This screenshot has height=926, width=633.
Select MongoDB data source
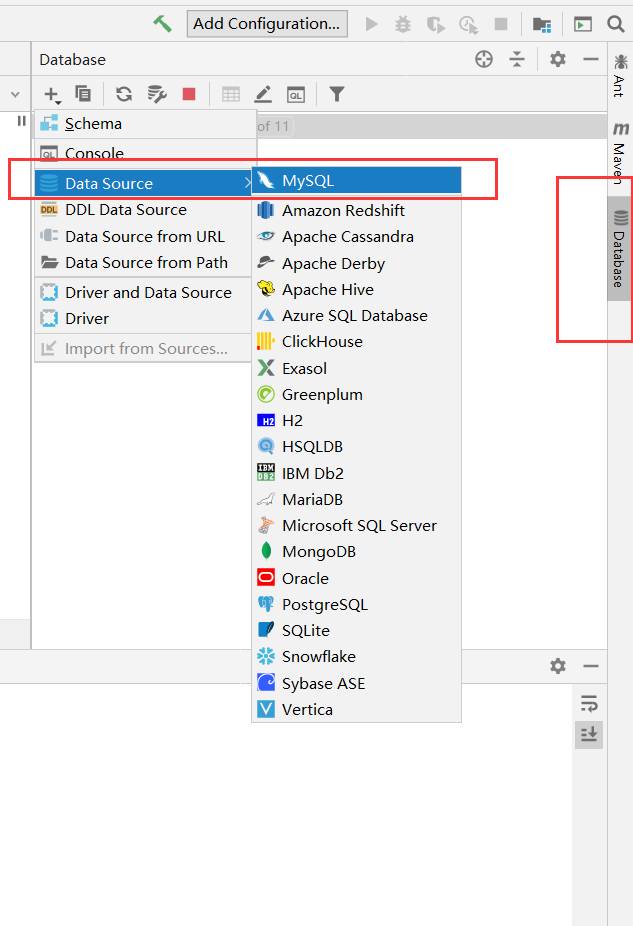357,552
